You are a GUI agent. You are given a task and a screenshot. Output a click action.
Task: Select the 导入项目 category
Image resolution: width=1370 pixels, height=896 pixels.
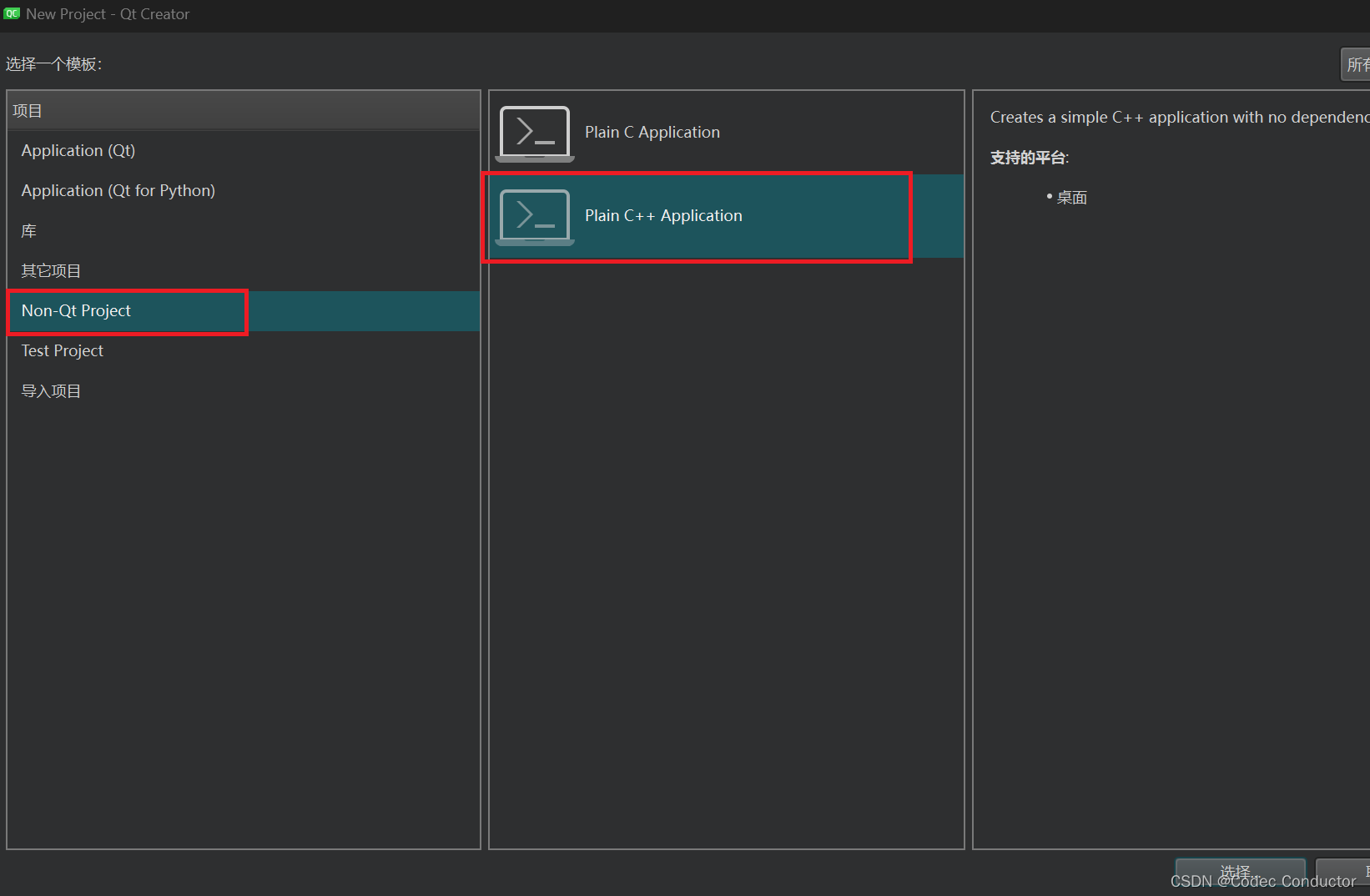pyautogui.click(x=244, y=391)
